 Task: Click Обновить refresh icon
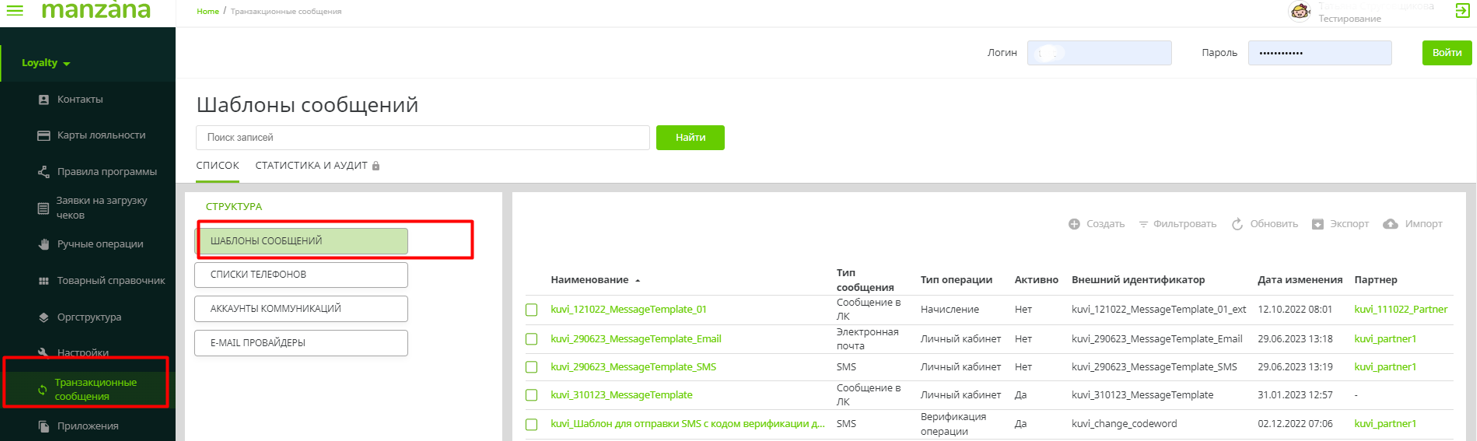click(1237, 224)
